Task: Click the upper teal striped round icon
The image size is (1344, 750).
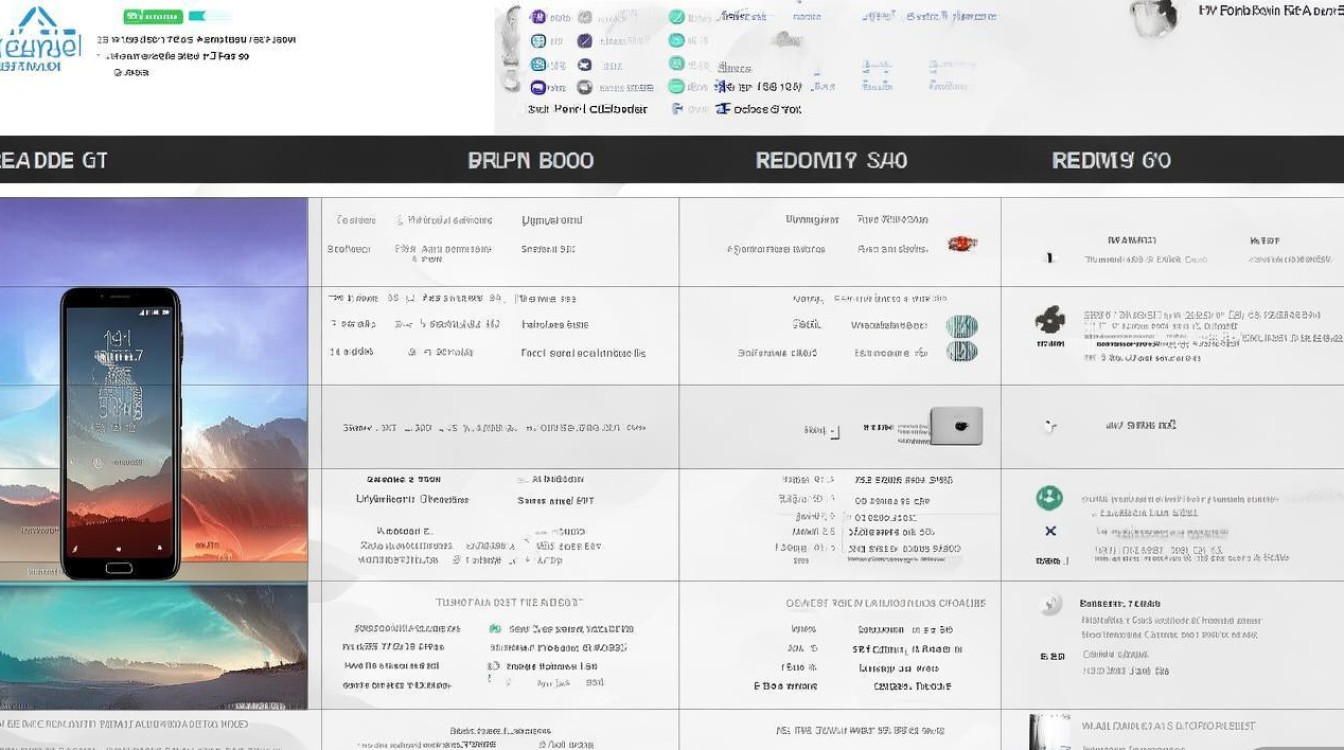Action: point(961,326)
